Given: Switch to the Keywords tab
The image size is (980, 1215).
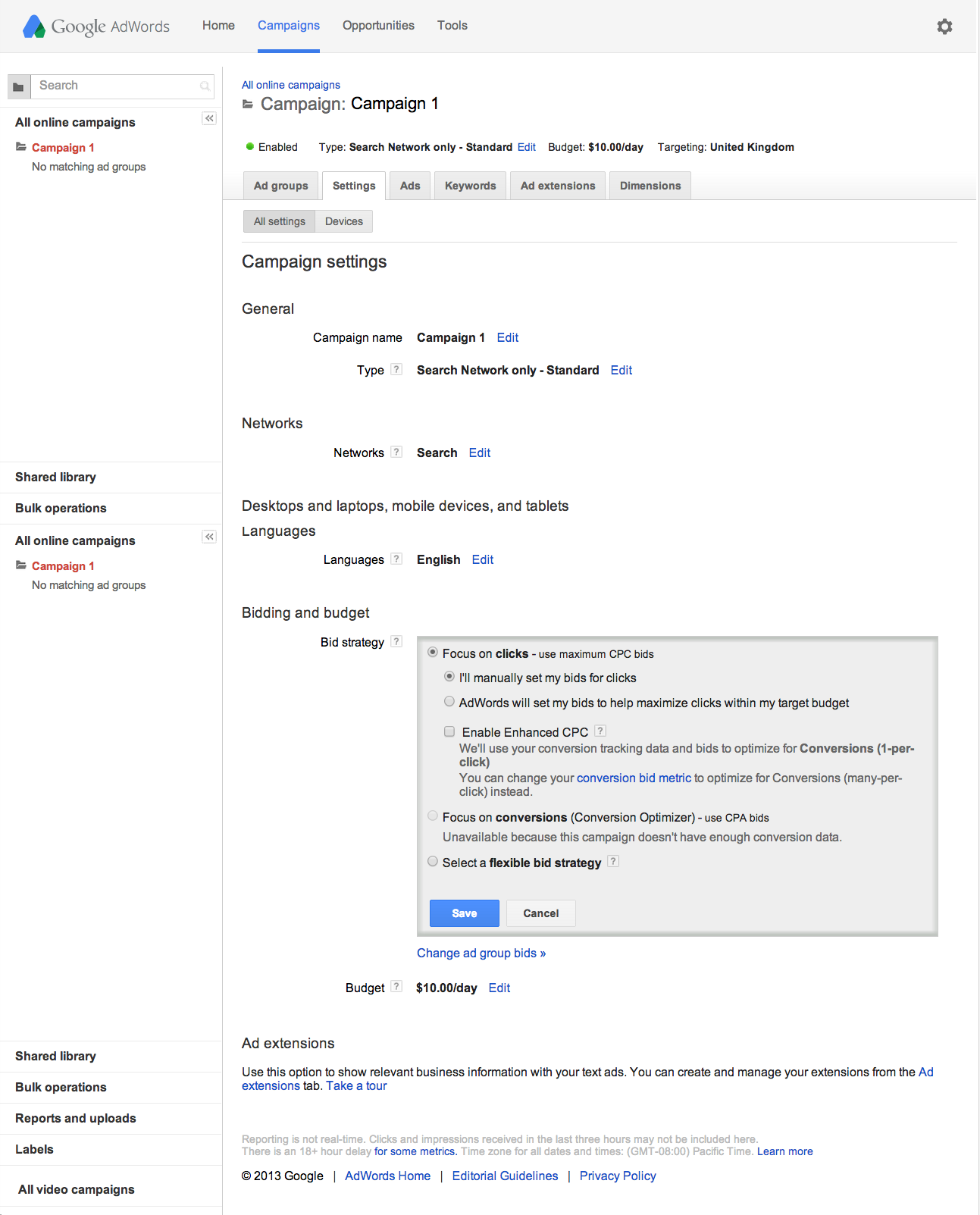Looking at the screenshot, I should tap(471, 186).
